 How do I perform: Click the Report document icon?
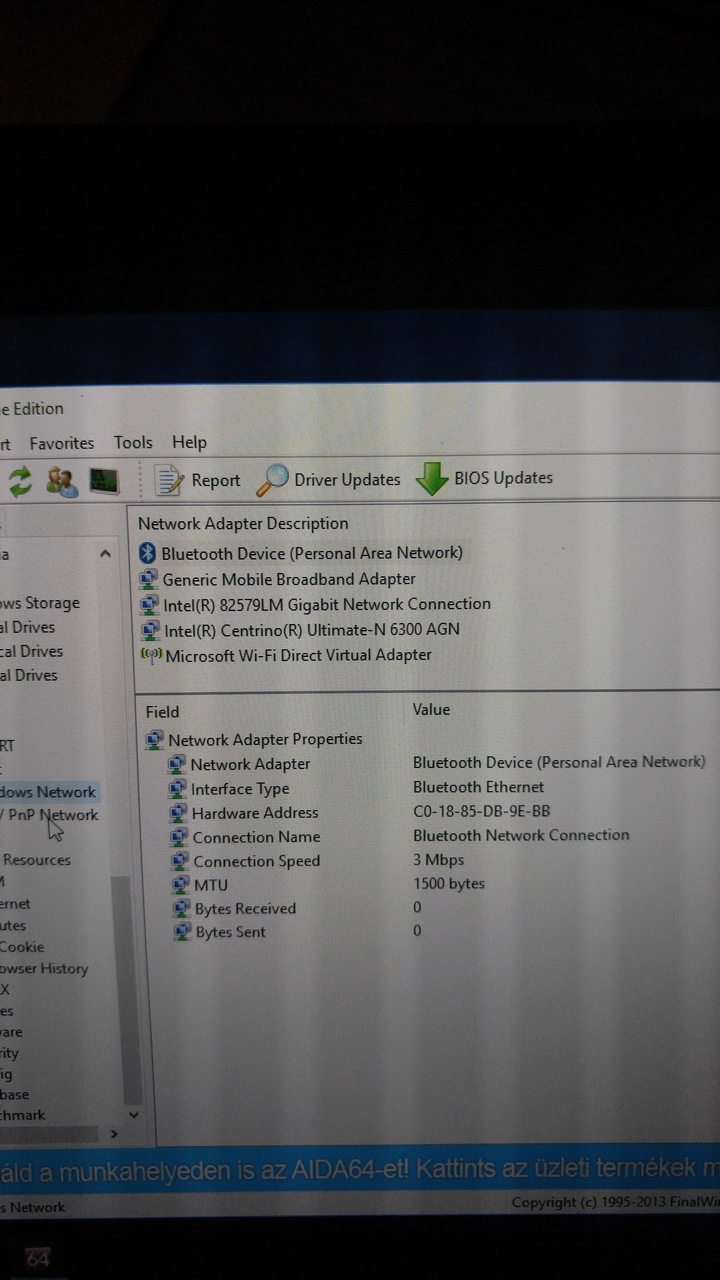[x=169, y=480]
